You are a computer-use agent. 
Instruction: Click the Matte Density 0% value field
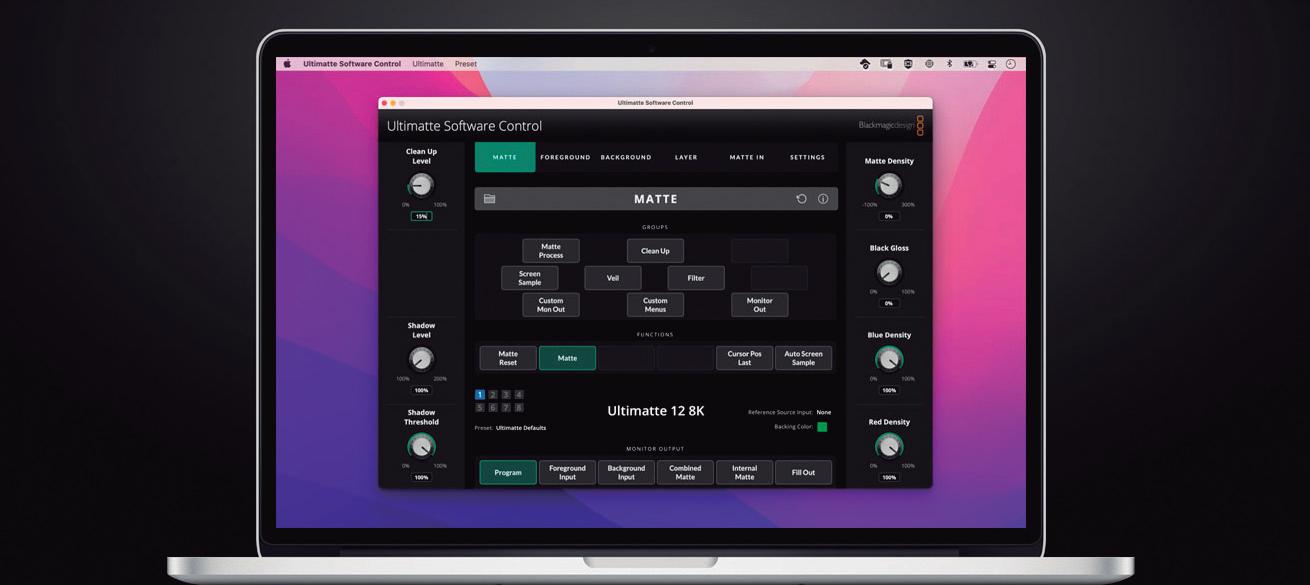pos(889,216)
